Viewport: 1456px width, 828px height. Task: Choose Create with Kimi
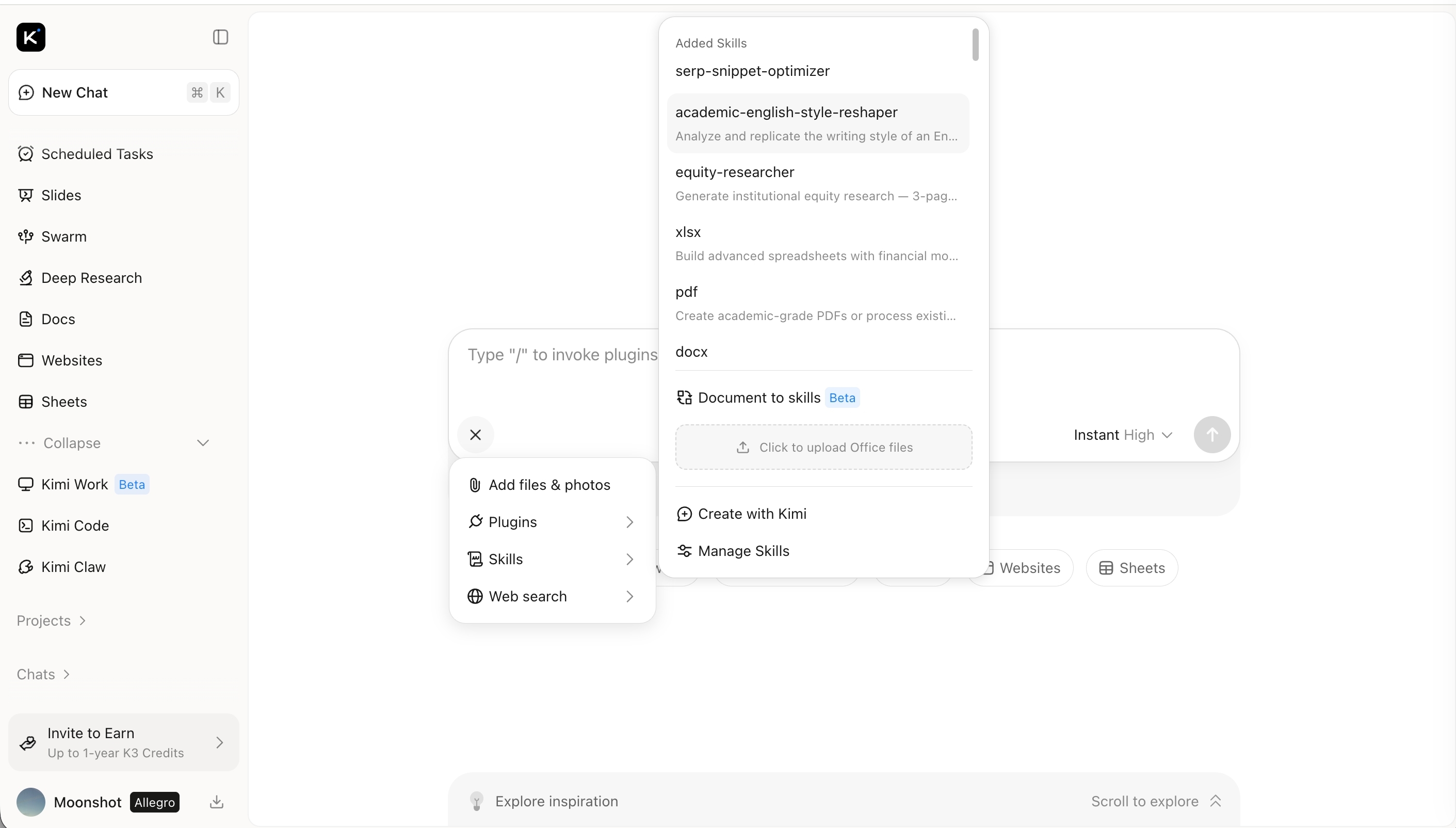coord(824,514)
